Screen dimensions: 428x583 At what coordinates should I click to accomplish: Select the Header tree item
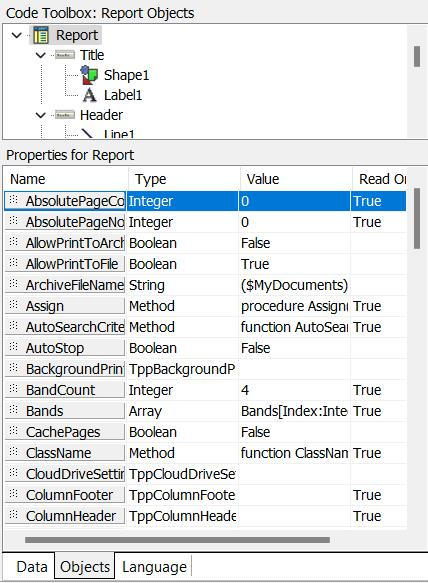[101, 115]
